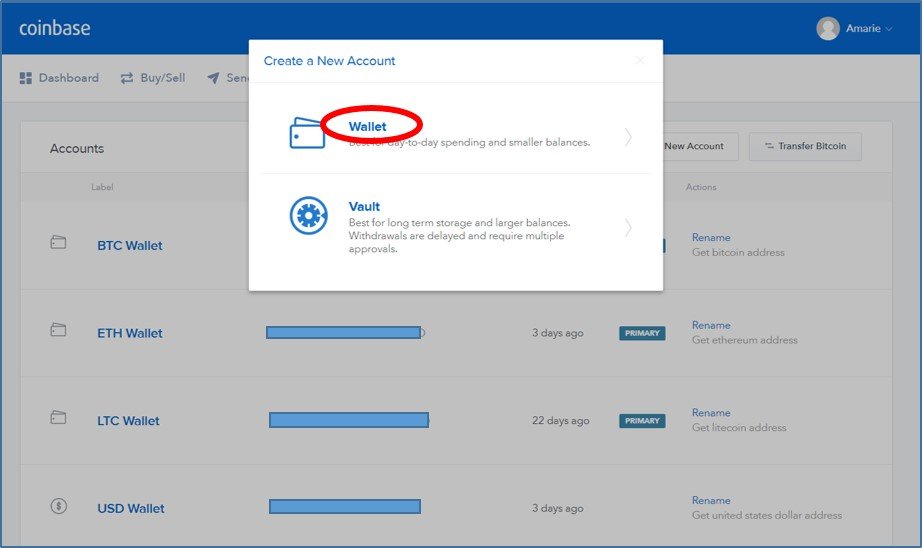Click the USD Wallet dollar icon
922x548 pixels.
(x=59, y=506)
